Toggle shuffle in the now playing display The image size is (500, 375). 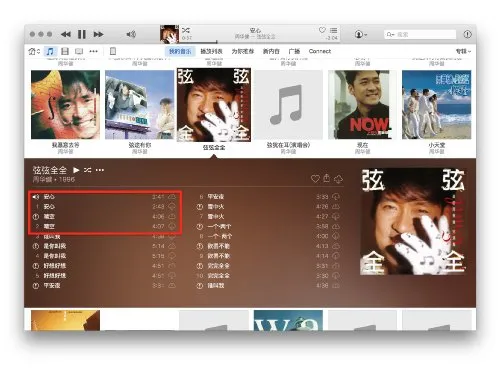coord(186,30)
